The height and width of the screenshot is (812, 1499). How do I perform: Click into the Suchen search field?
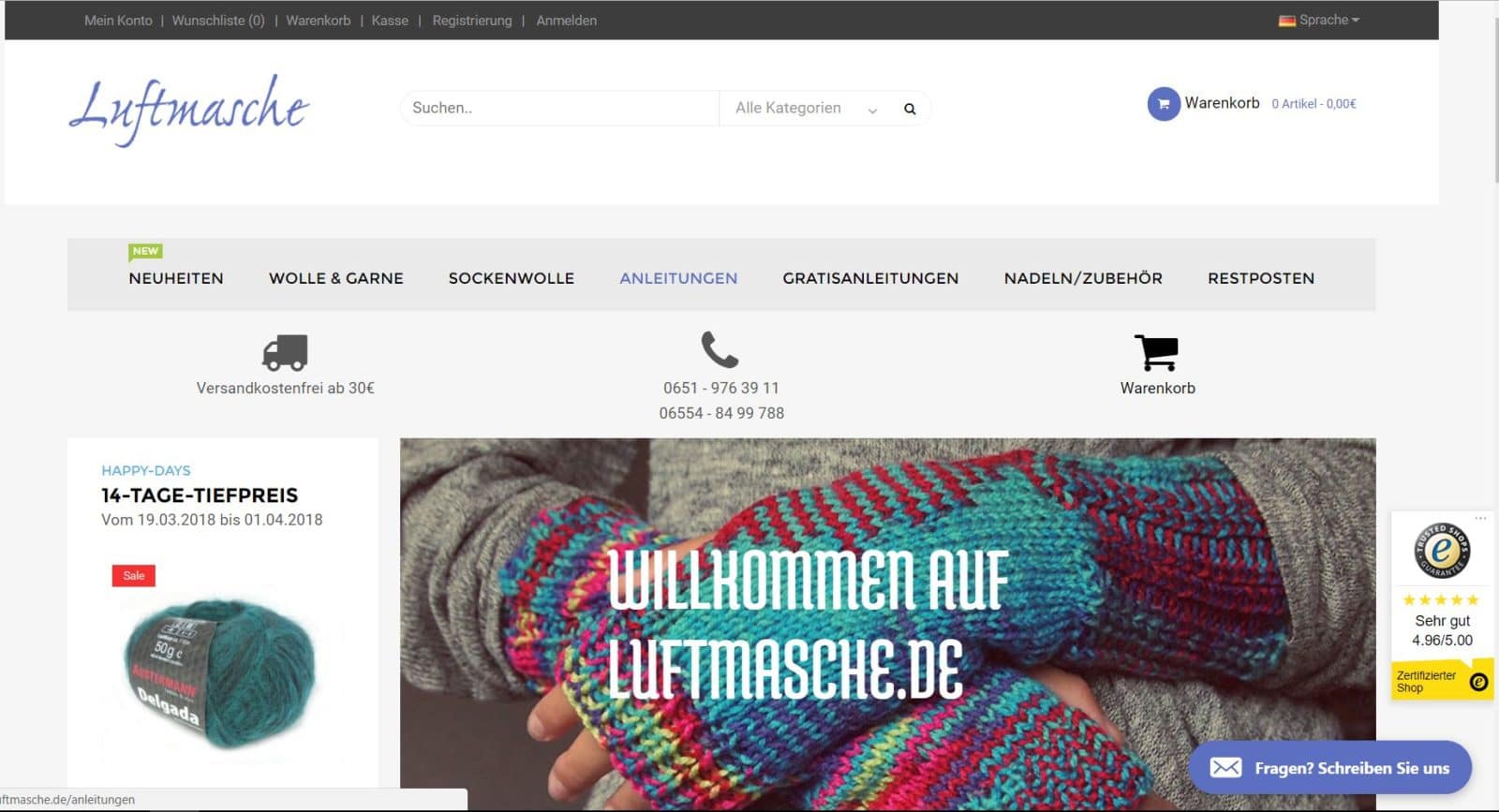coord(559,109)
